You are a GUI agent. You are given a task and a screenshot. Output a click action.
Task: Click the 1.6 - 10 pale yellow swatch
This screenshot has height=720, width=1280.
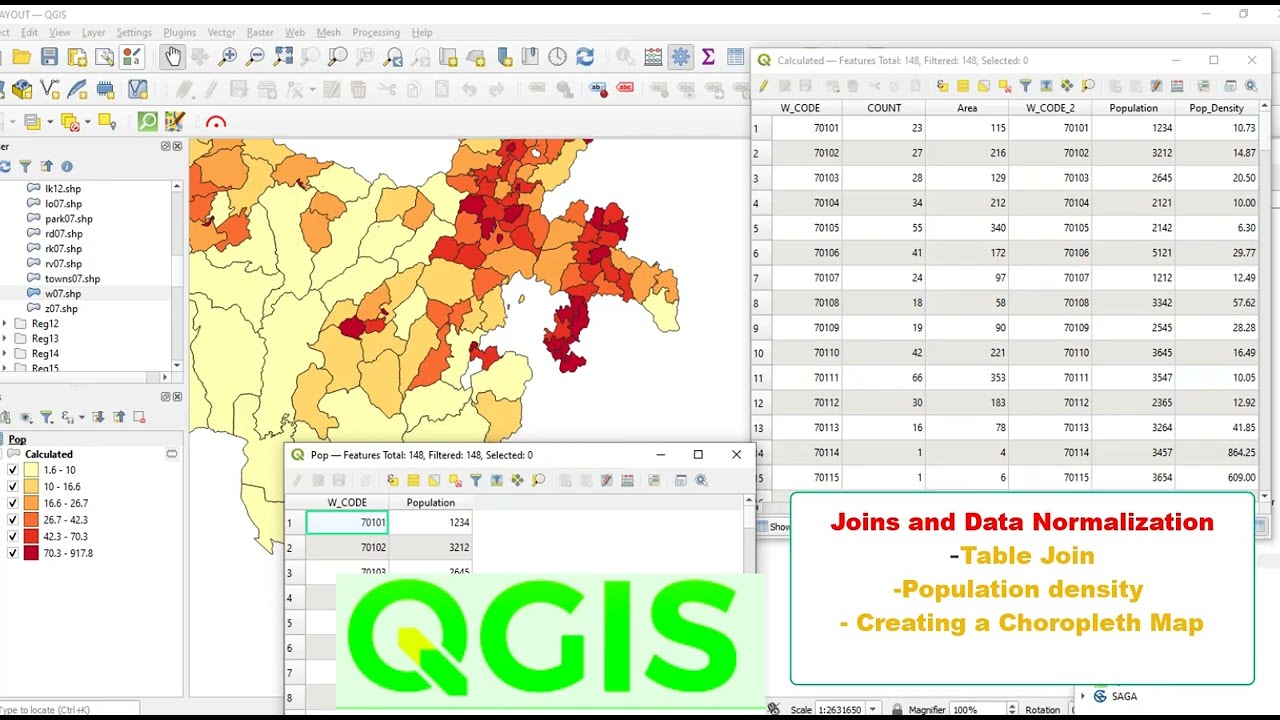coord(32,470)
